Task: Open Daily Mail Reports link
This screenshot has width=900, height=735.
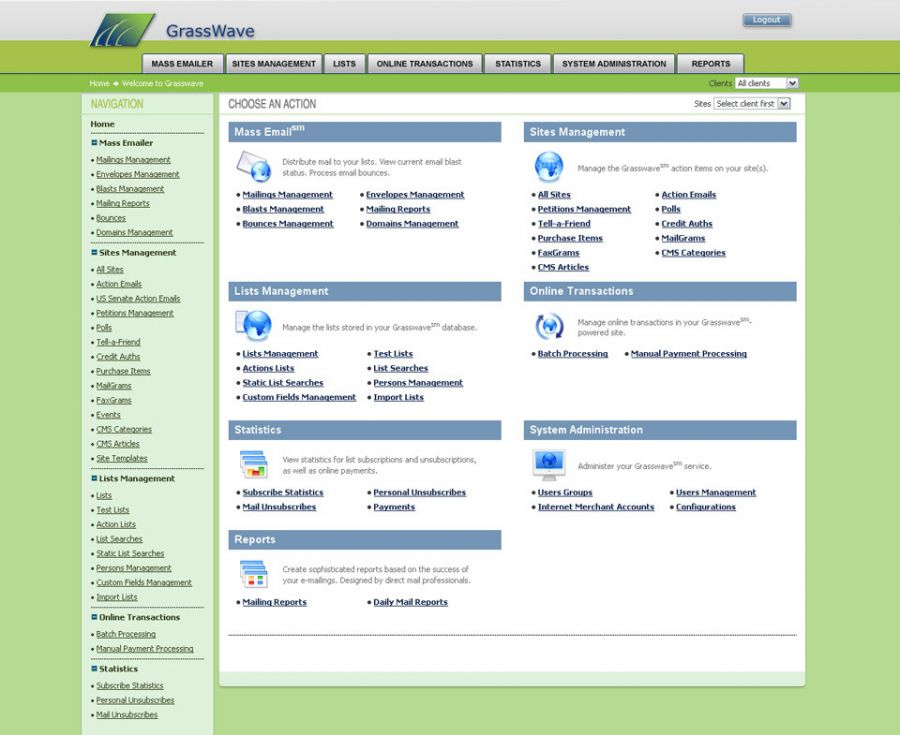Action: coord(410,602)
